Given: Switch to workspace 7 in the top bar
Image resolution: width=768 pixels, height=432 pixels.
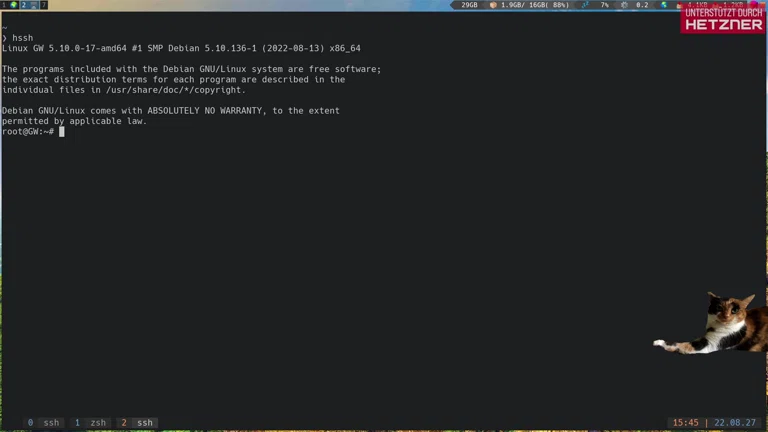Looking at the screenshot, I should [x=43, y=5].
